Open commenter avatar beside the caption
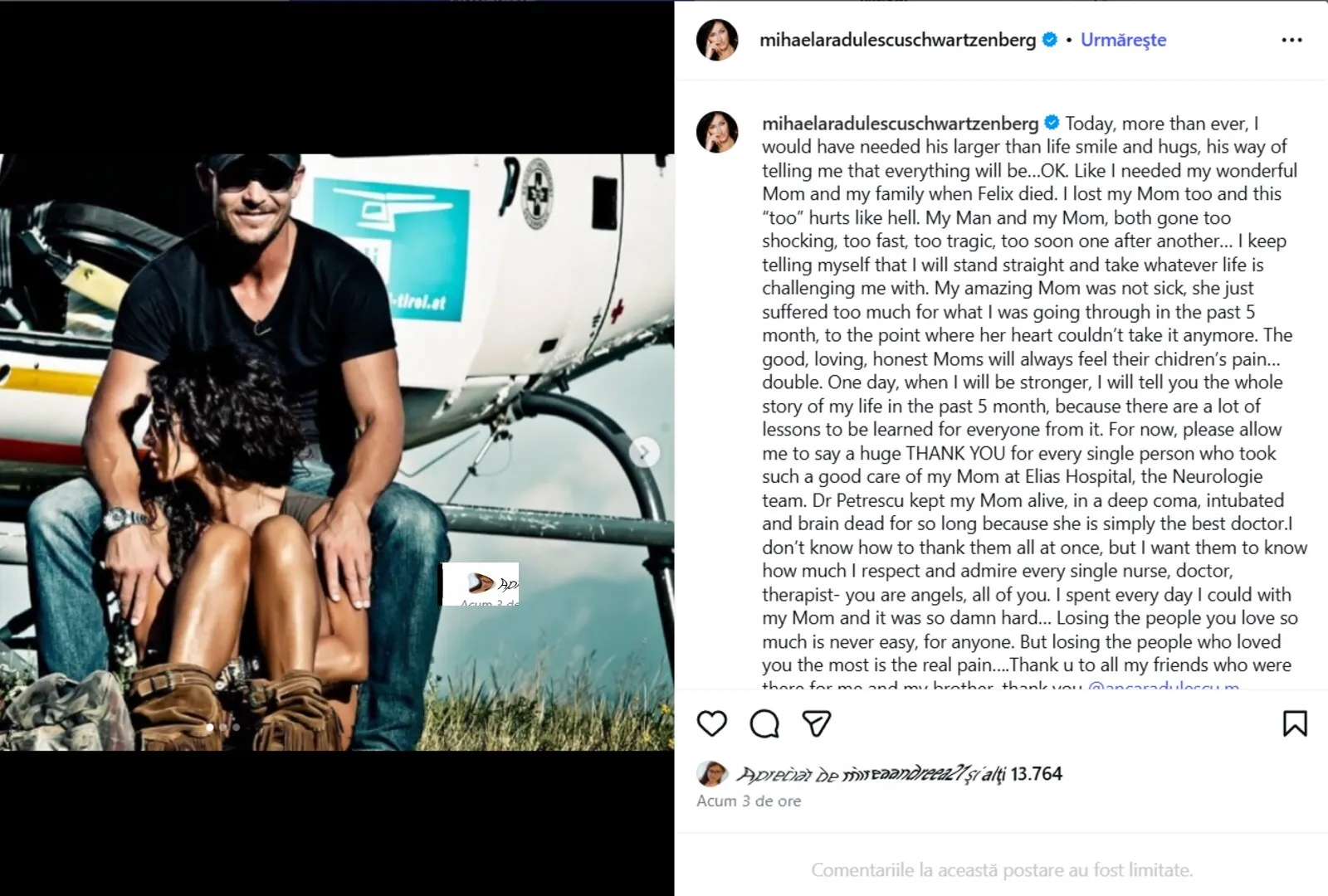The image size is (1328, 896). [x=717, y=132]
